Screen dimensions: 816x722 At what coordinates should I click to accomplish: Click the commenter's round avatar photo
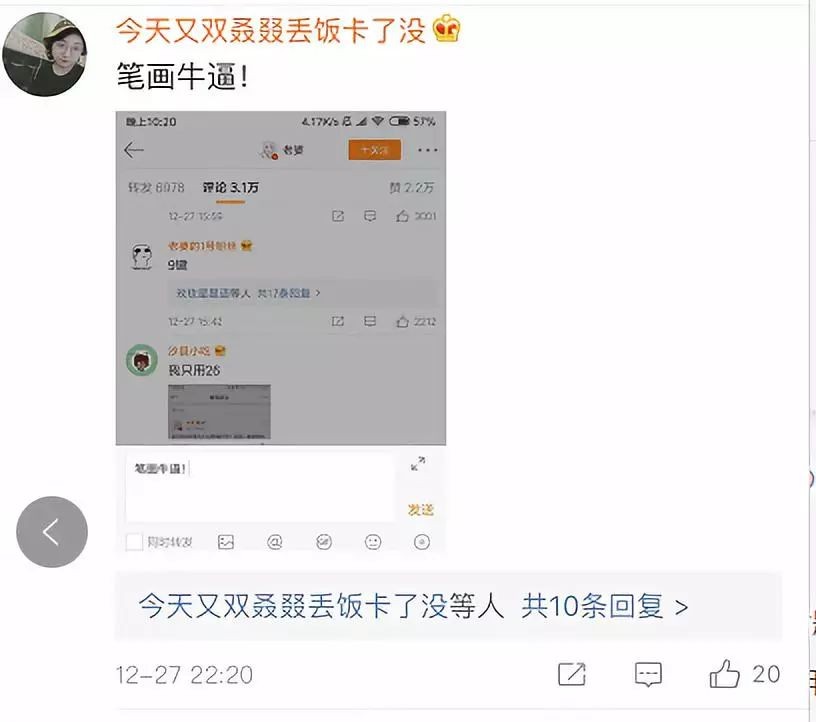(x=45, y=54)
